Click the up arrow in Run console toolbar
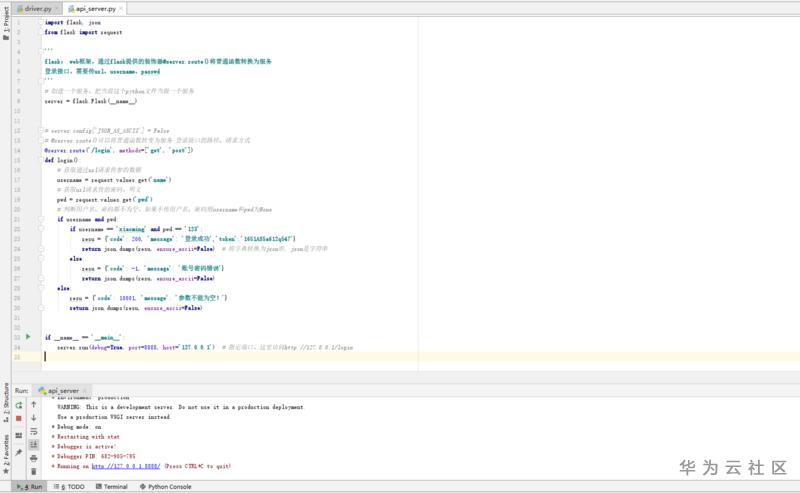 [x=34, y=405]
